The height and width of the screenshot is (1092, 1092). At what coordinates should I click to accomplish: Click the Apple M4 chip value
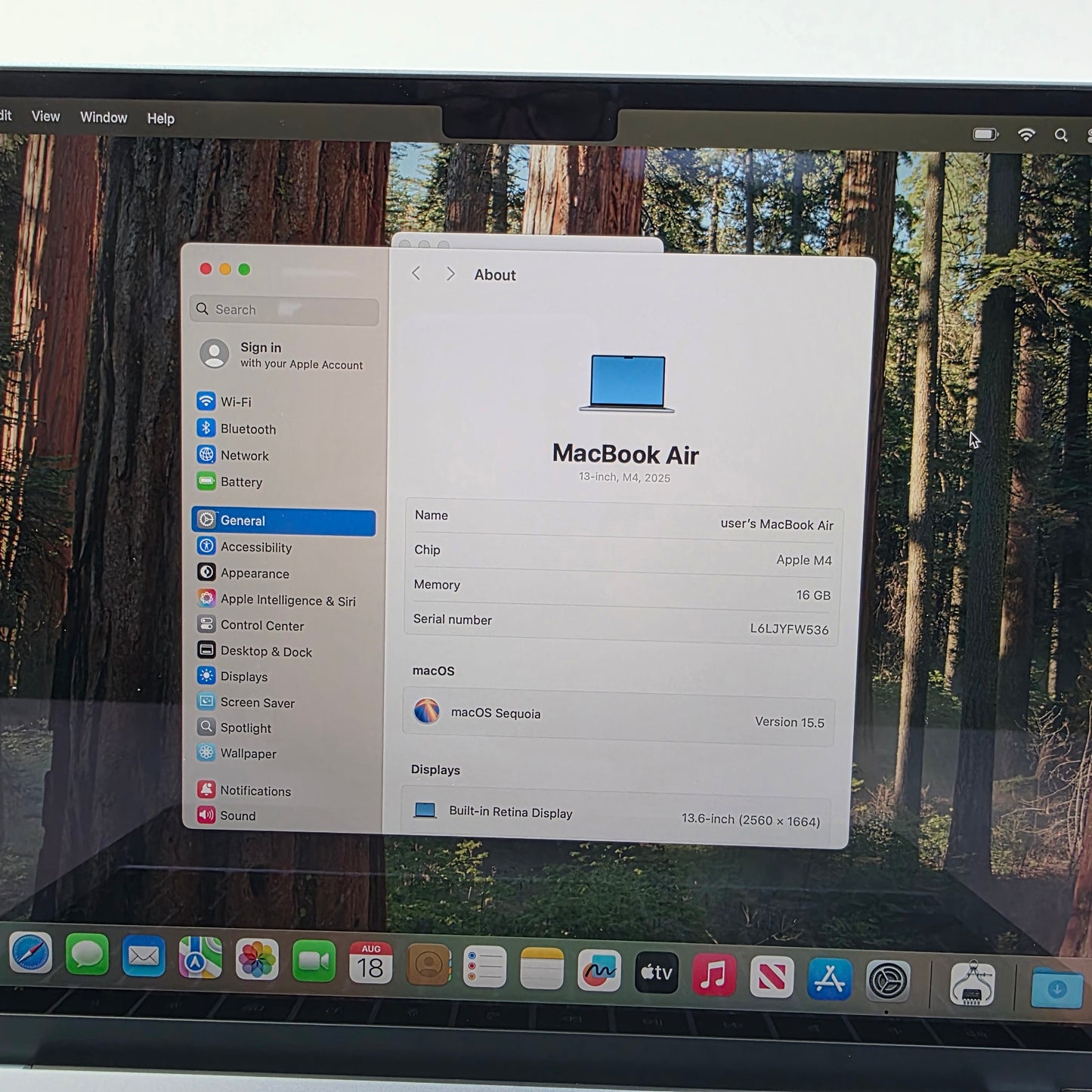point(804,560)
